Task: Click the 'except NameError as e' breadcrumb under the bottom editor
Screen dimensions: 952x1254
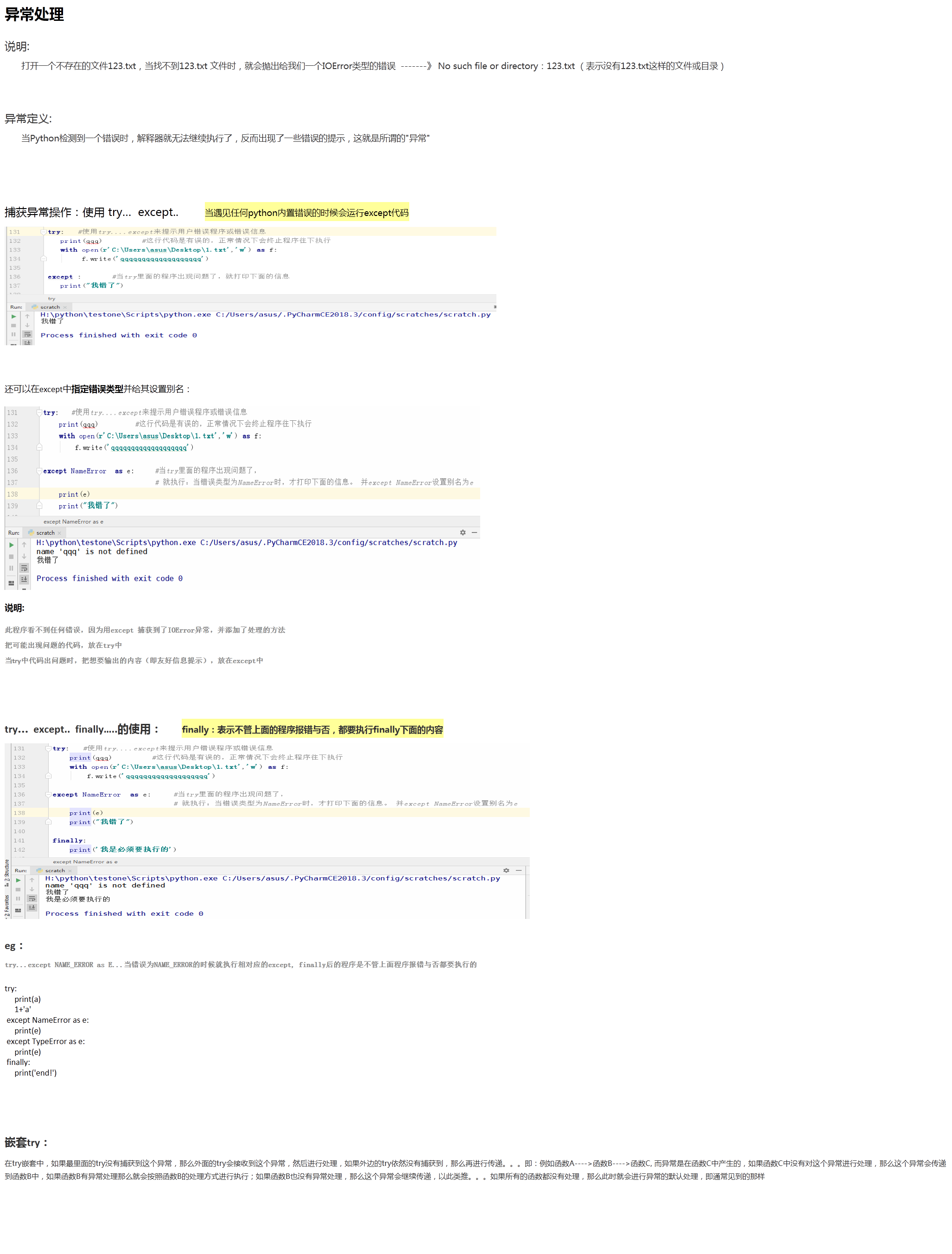Action: point(85,861)
